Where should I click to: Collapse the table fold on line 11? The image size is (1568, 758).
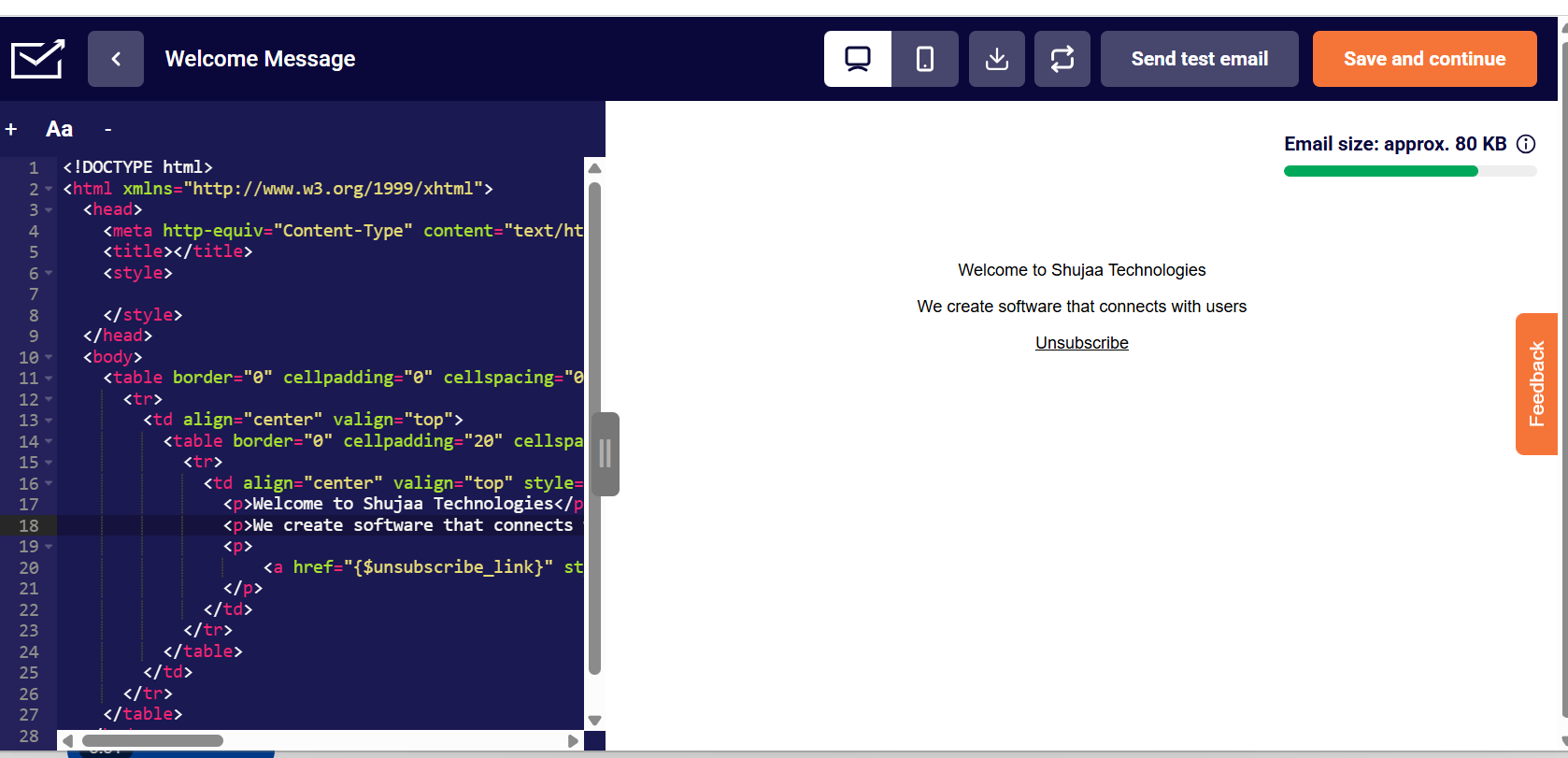[x=49, y=379]
